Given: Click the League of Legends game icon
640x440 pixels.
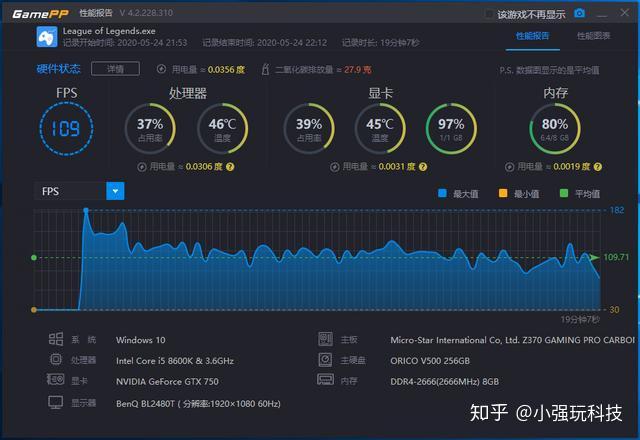Looking at the screenshot, I should 47,37.
